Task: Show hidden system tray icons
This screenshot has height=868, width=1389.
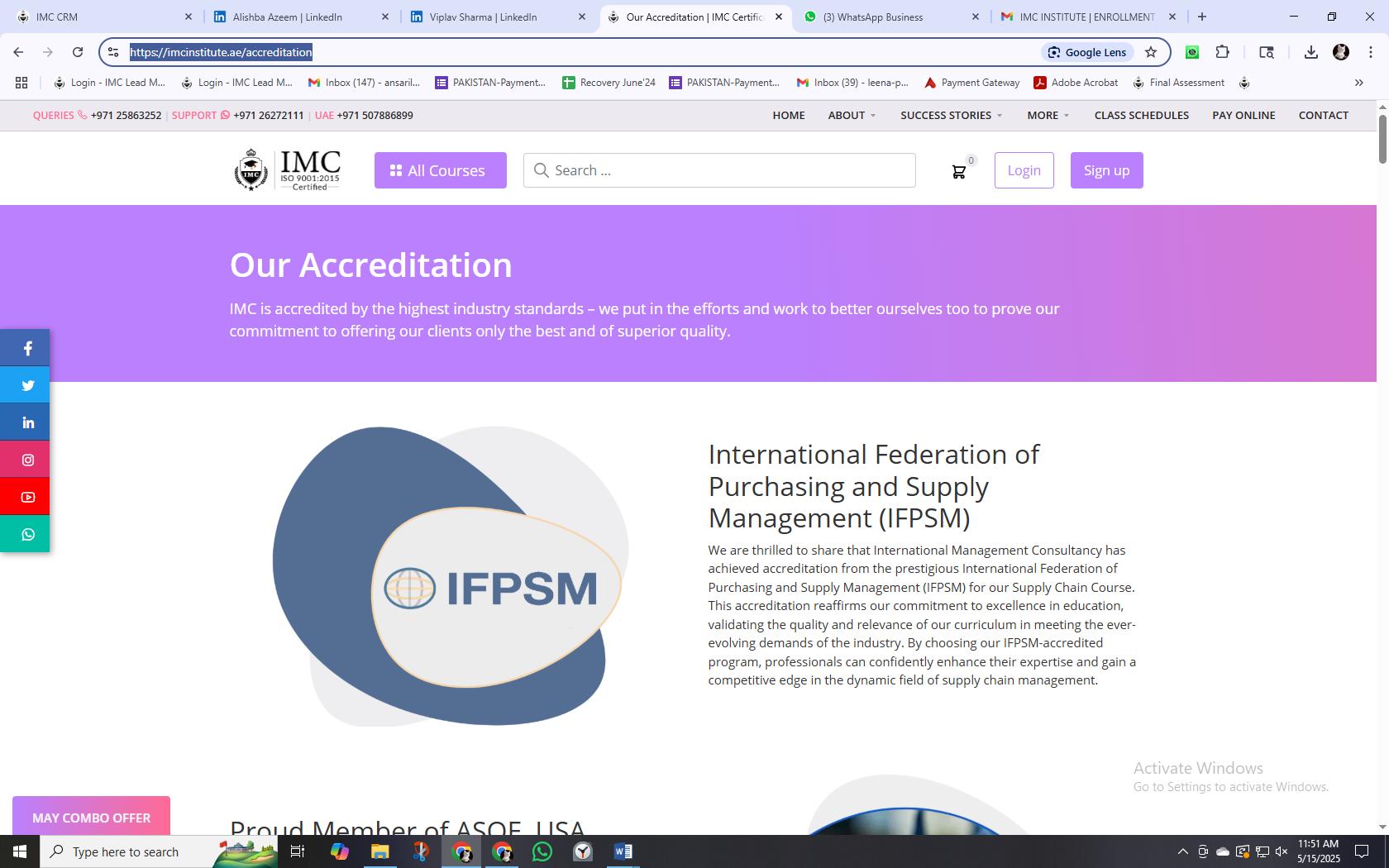Action: point(1182,851)
